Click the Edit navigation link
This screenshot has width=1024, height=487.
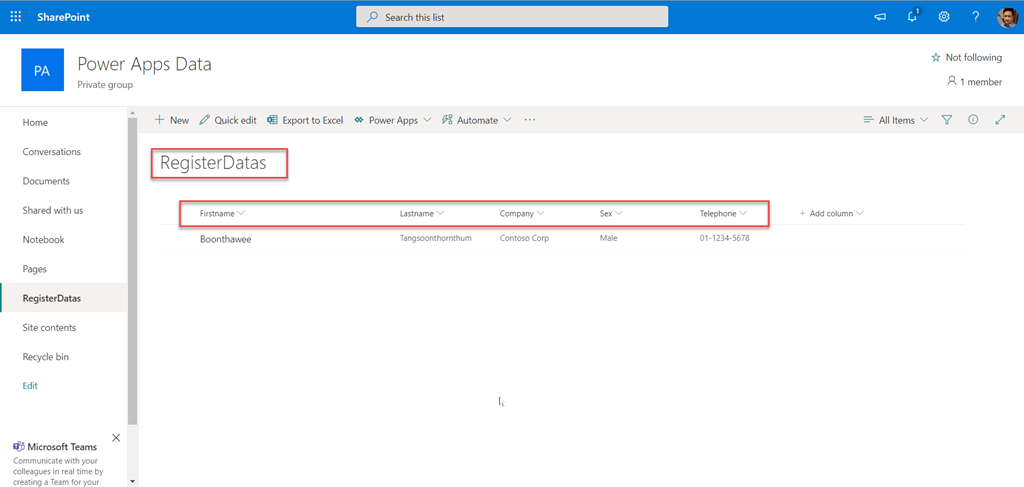(30, 386)
